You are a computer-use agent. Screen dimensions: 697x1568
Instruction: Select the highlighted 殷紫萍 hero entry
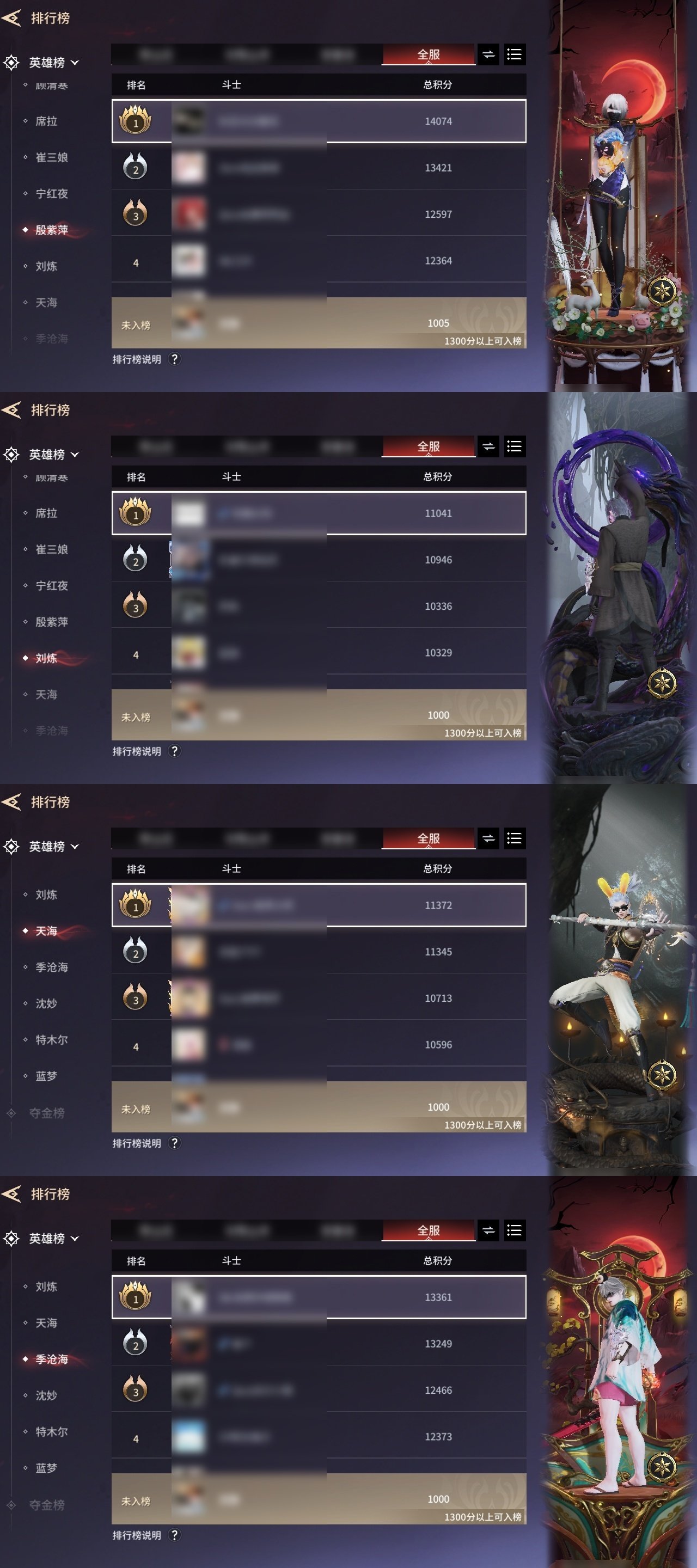(52, 230)
